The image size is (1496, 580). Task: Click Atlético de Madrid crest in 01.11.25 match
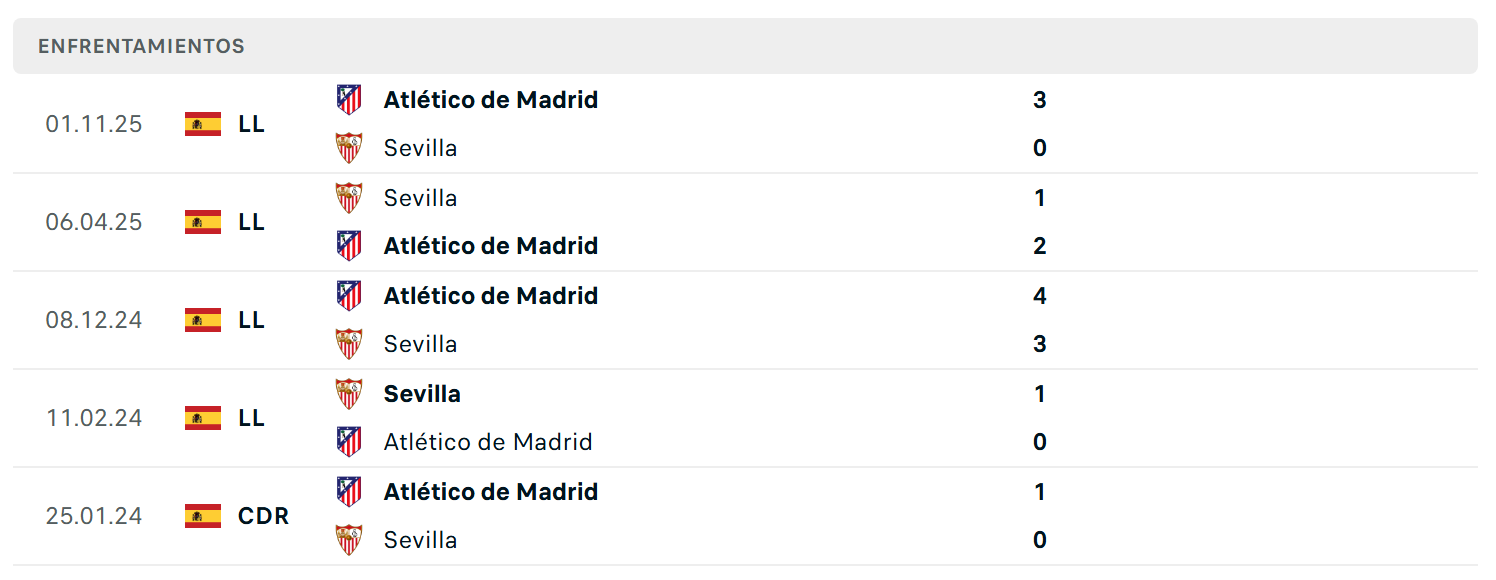tap(348, 99)
